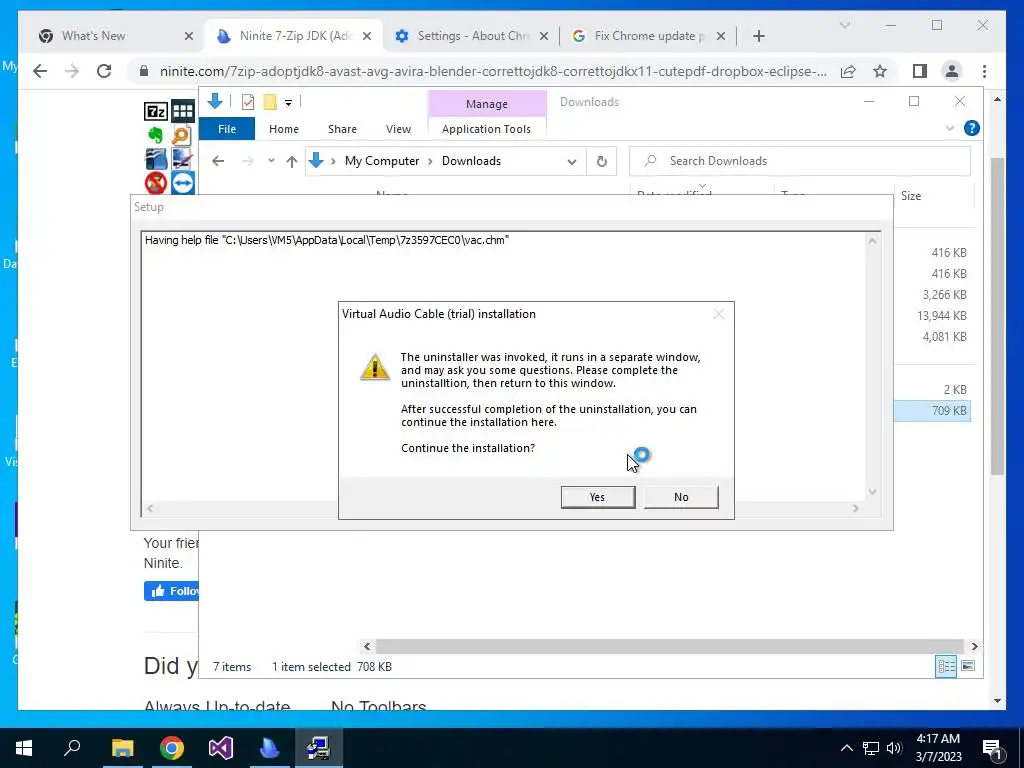Switch to the Fix Chrome update problems tab
The image size is (1024, 768).
coord(650,36)
